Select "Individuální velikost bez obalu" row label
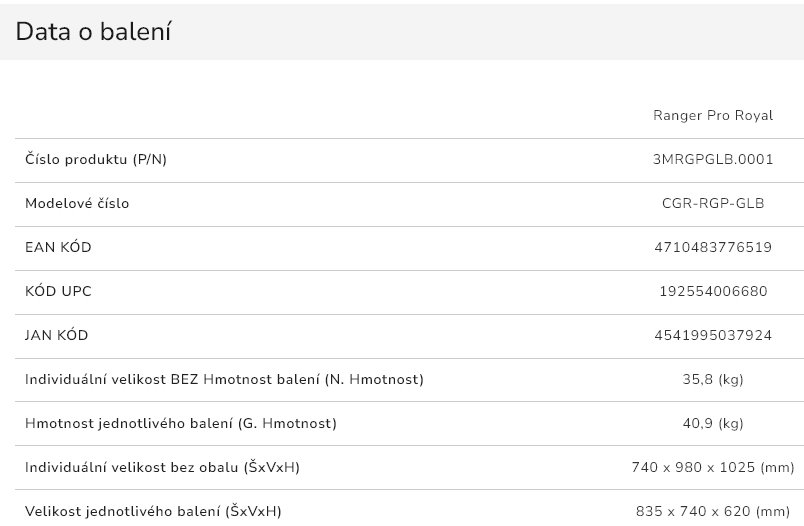This screenshot has height=526, width=804. pos(162,467)
